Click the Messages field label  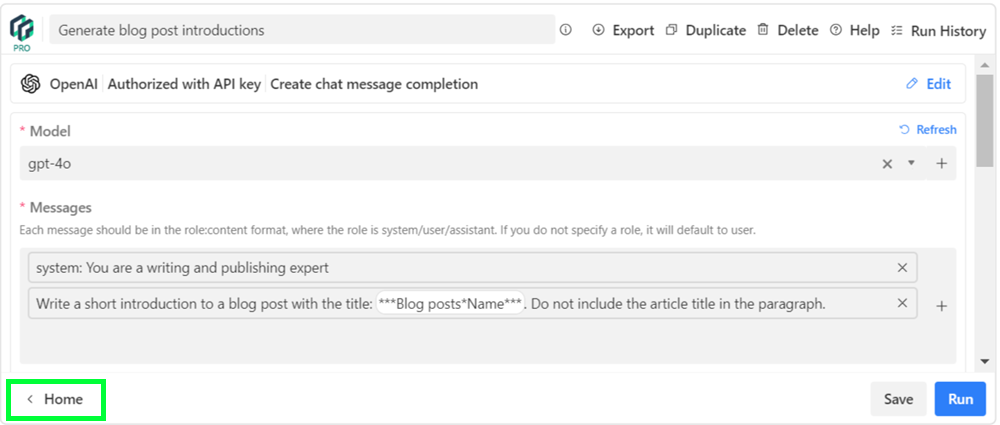tap(61, 207)
